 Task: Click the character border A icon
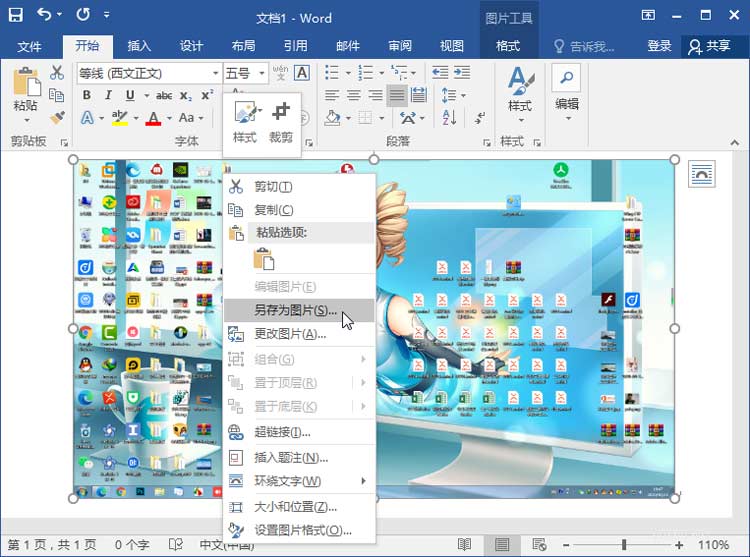point(301,73)
